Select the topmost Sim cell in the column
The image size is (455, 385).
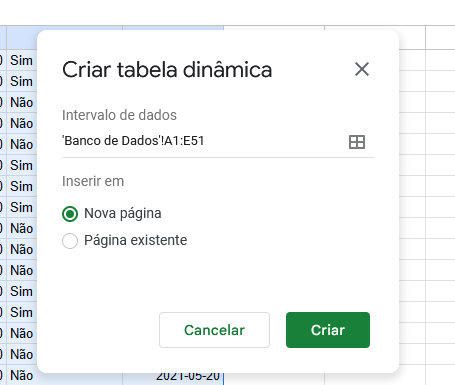coord(22,60)
